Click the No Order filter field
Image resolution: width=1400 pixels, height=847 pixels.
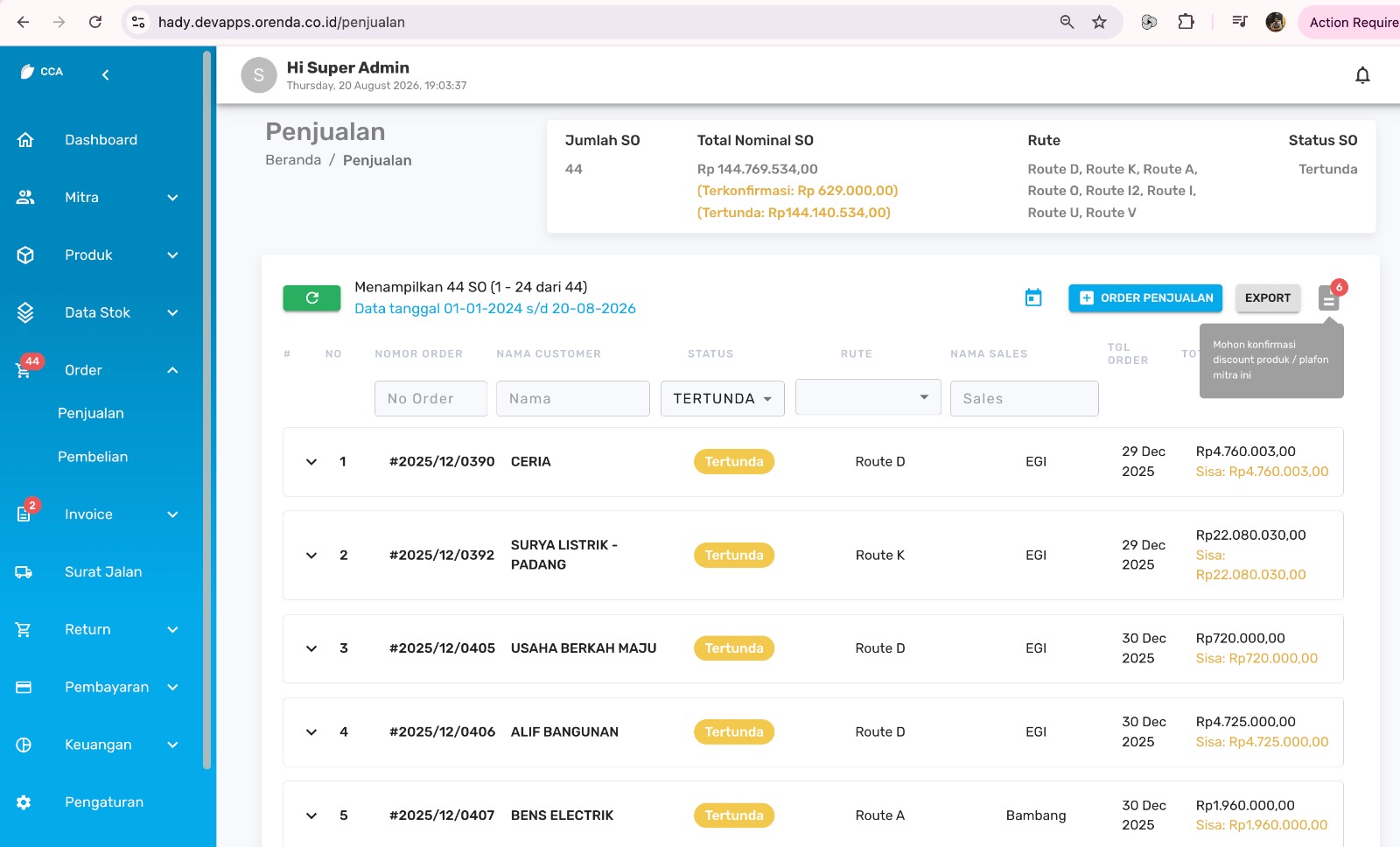point(430,398)
